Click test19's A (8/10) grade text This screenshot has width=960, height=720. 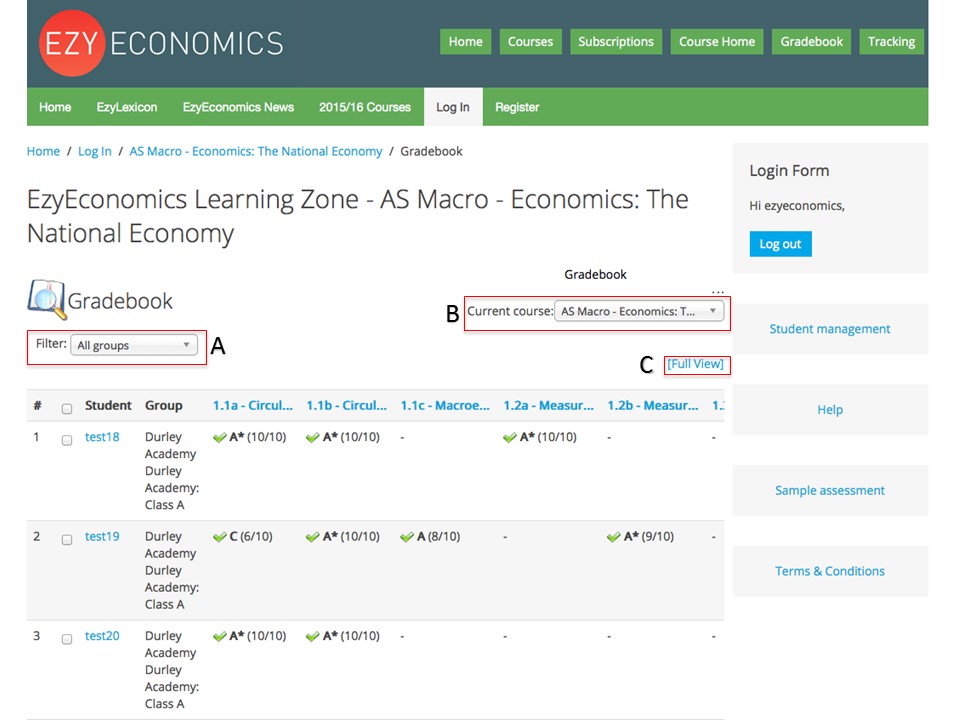(x=438, y=536)
